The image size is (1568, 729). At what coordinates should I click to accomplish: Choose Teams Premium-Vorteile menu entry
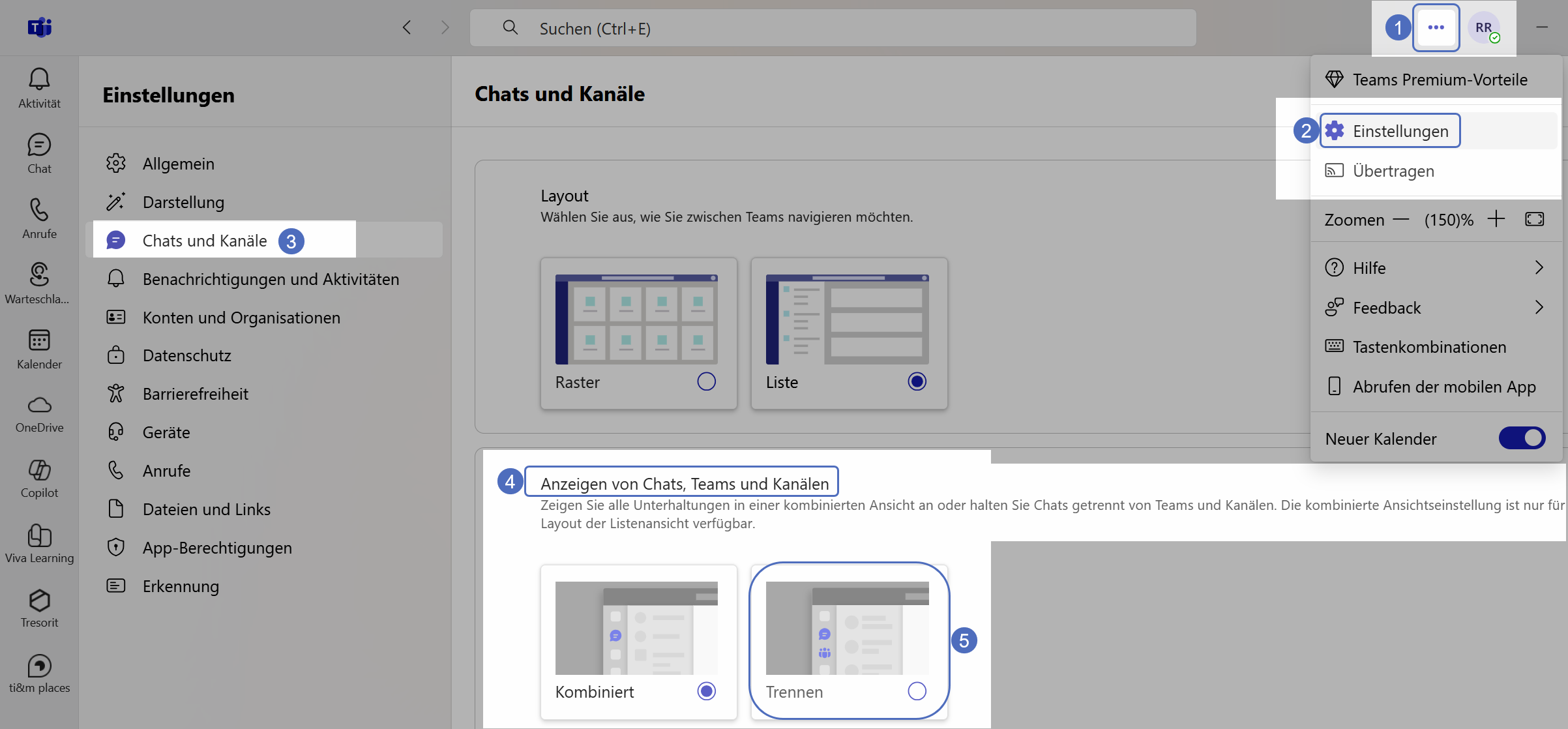pyautogui.click(x=1436, y=80)
